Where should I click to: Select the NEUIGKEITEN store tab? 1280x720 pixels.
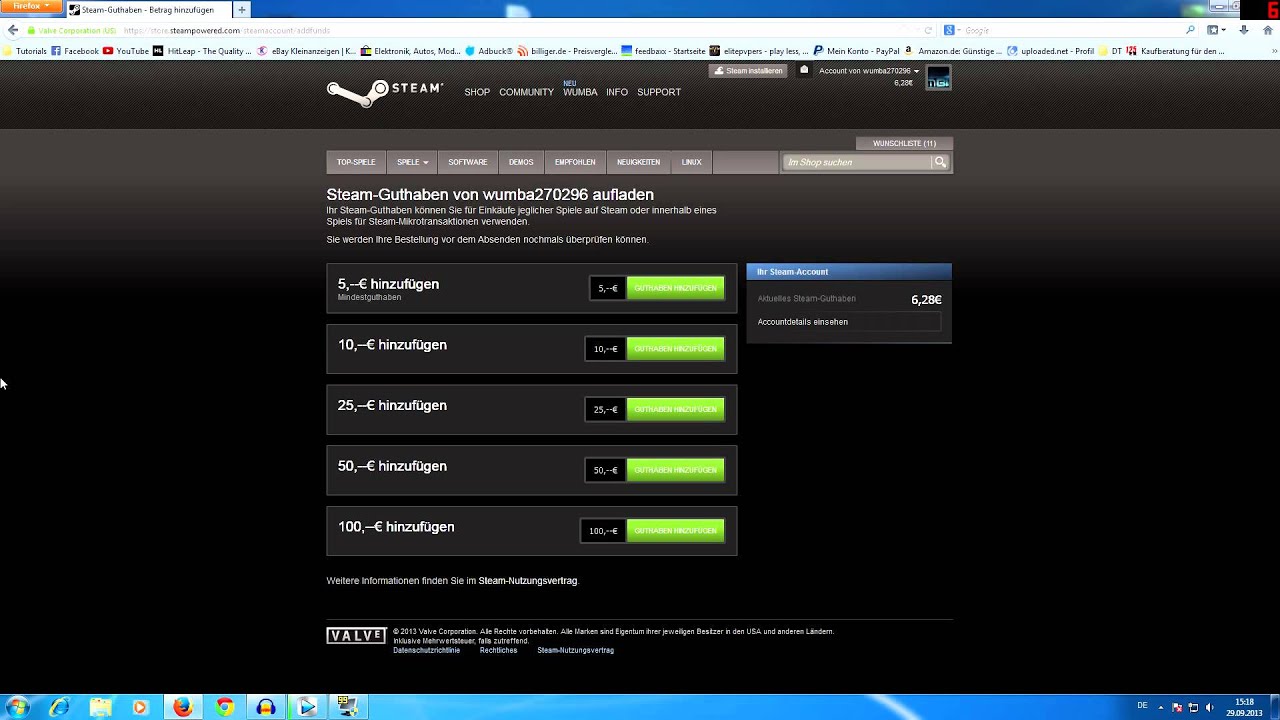pos(638,162)
